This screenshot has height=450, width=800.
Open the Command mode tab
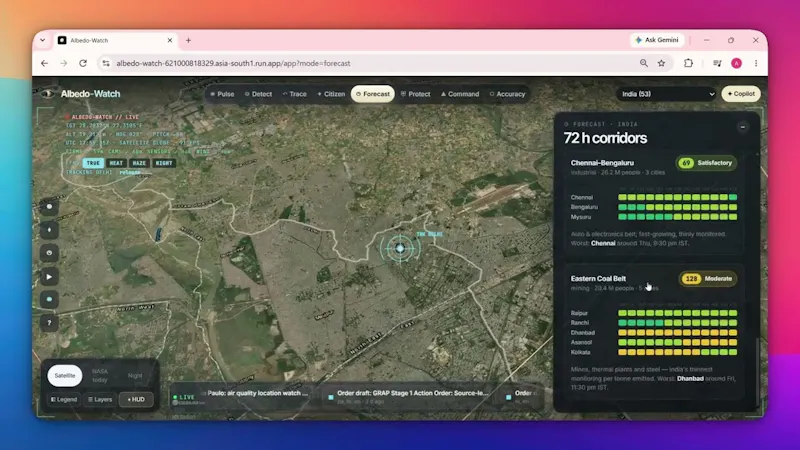click(460, 94)
